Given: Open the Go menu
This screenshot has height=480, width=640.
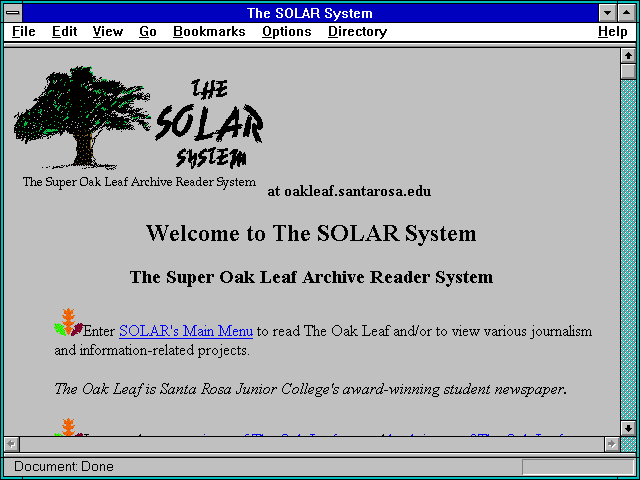Looking at the screenshot, I should (x=147, y=32).
